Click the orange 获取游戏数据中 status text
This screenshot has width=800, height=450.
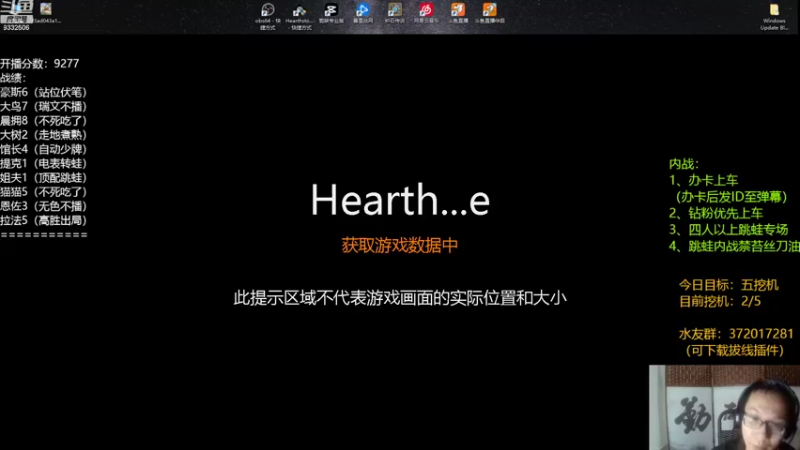click(399, 245)
